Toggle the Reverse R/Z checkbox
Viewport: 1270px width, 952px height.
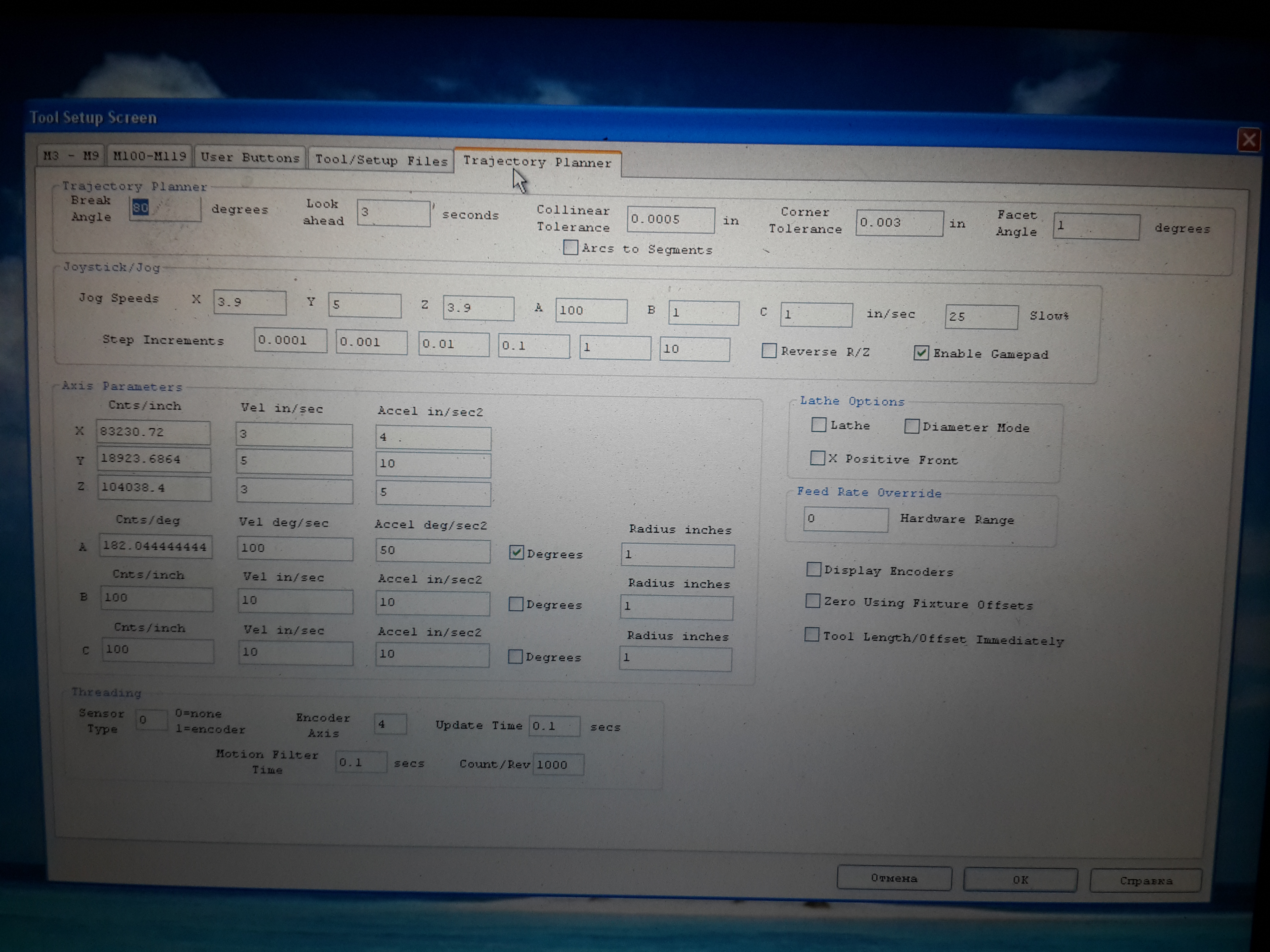[x=769, y=351]
